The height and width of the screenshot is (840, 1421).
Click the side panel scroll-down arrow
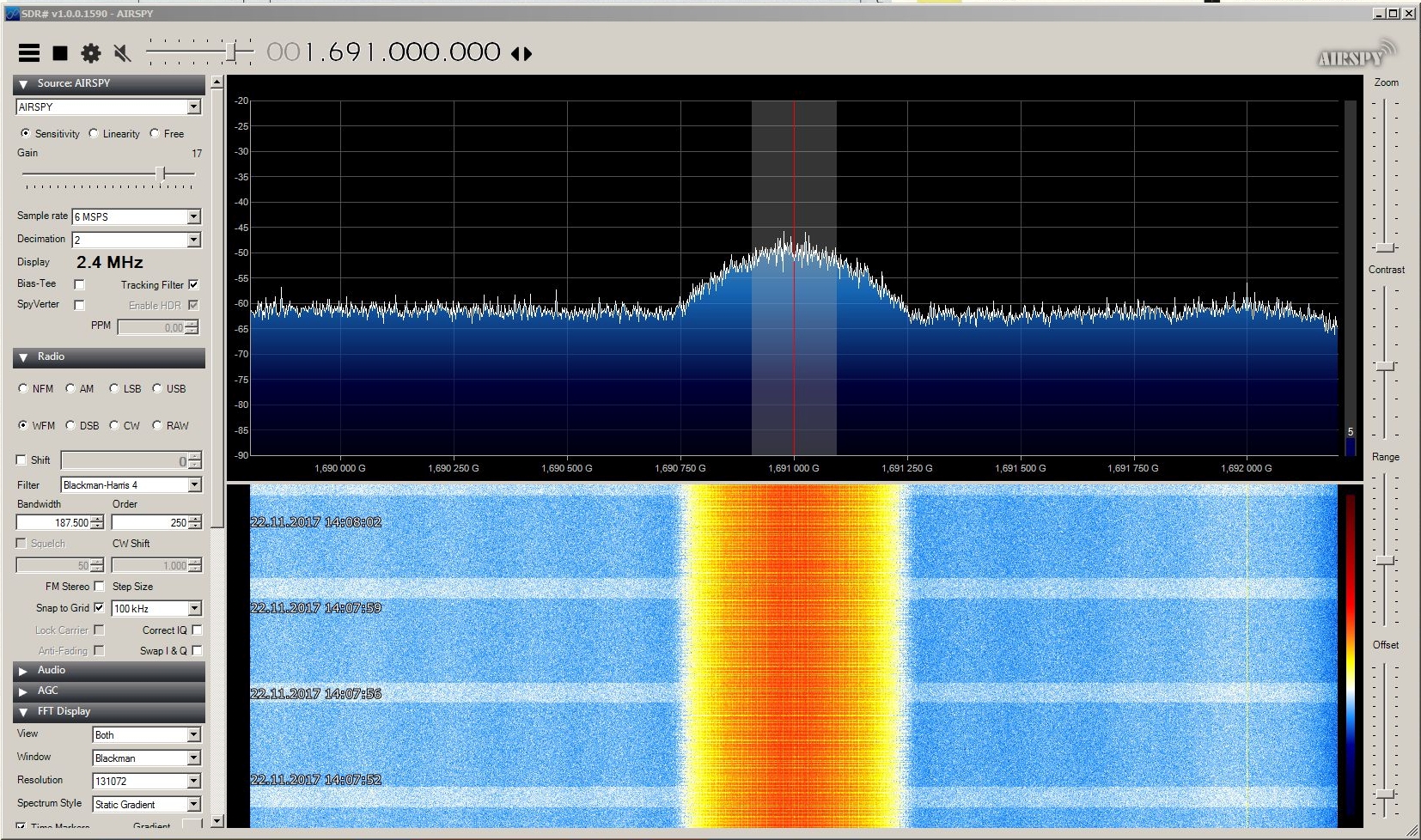(x=217, y=821)
